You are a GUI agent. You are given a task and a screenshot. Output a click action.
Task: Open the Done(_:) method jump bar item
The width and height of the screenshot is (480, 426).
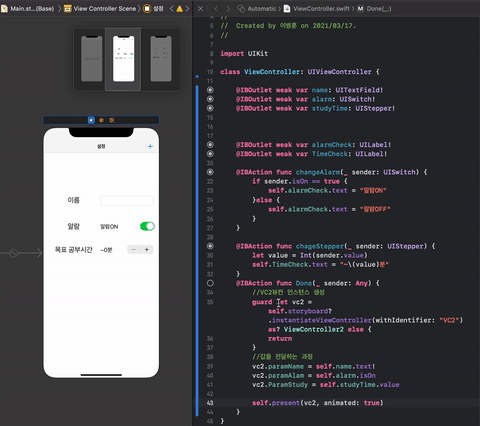pyautogui.click(x=374, y=9)
